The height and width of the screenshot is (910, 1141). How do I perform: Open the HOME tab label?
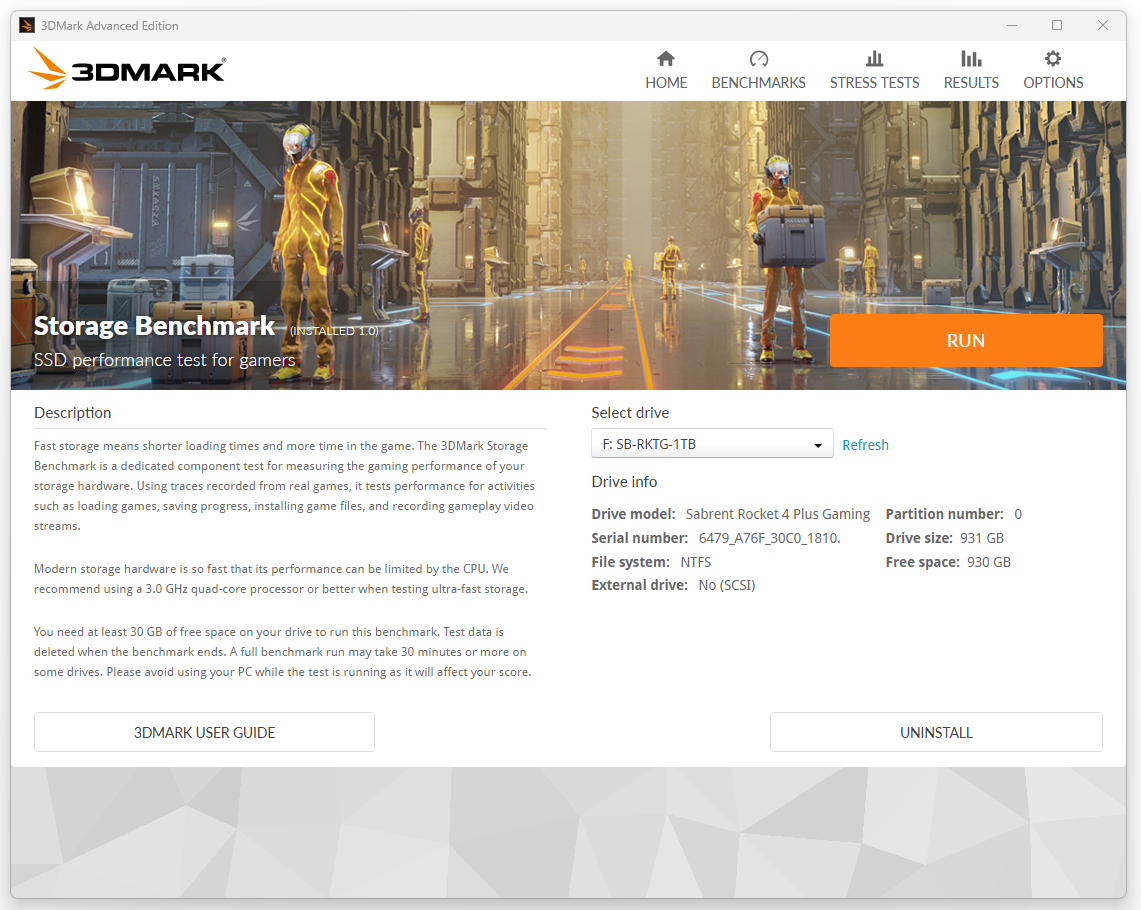tap(666, 83)
